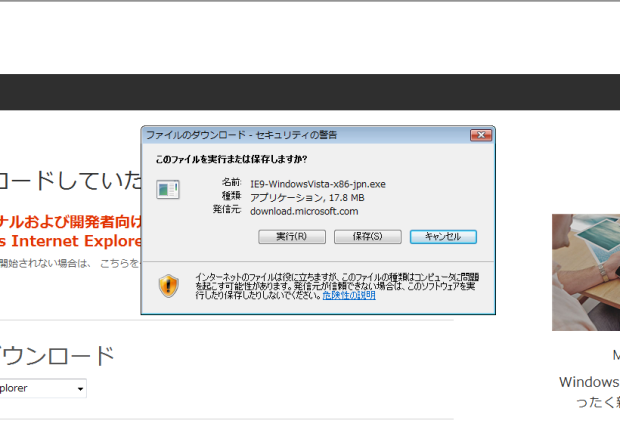This screenshot has height=430, width=620.
Task: Cancel the download with キャンセル button
Action: pyautogui.click(x=443, y=237)
